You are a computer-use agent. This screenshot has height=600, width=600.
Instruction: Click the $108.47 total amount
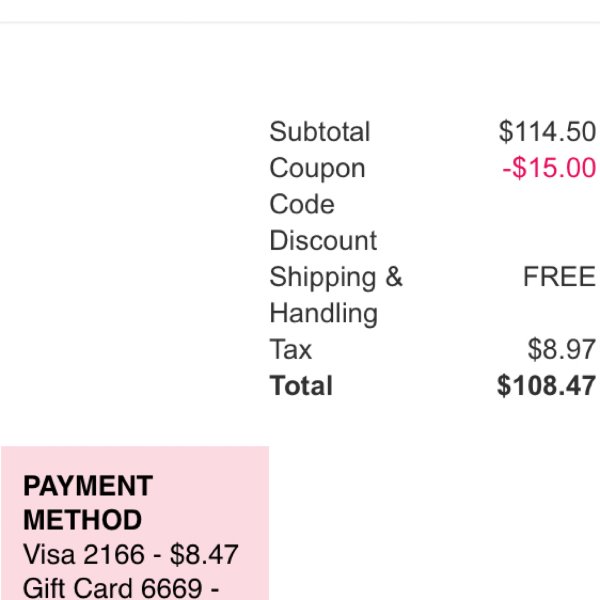click(x=546, y=385)
